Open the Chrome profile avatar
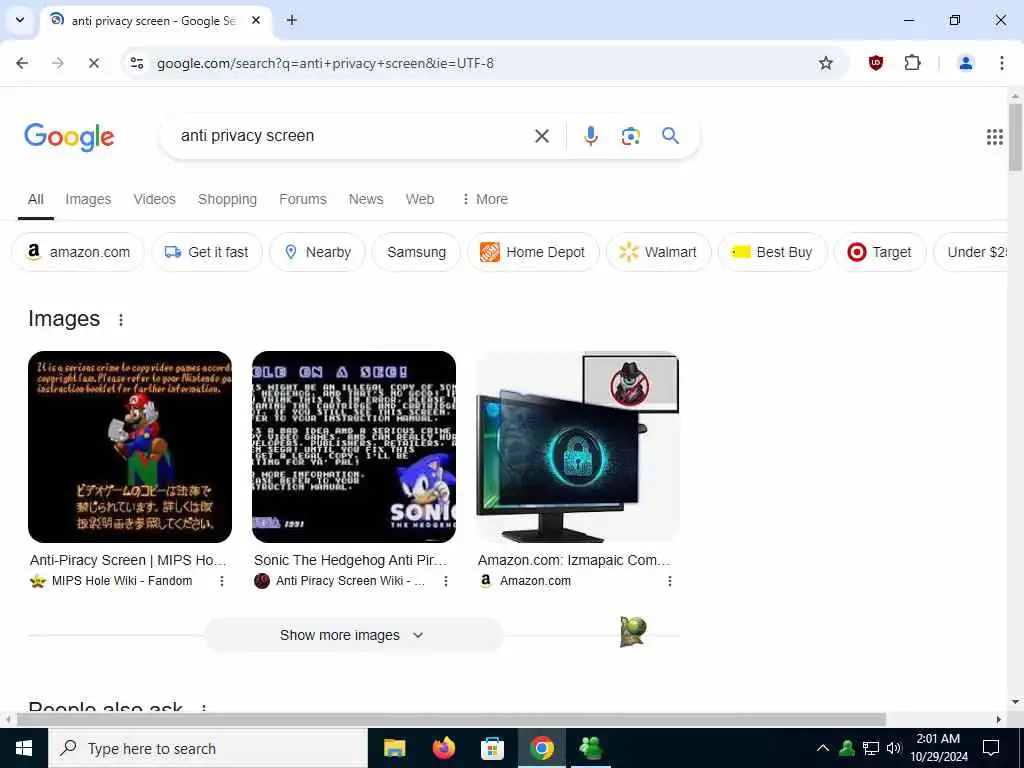 965,63
